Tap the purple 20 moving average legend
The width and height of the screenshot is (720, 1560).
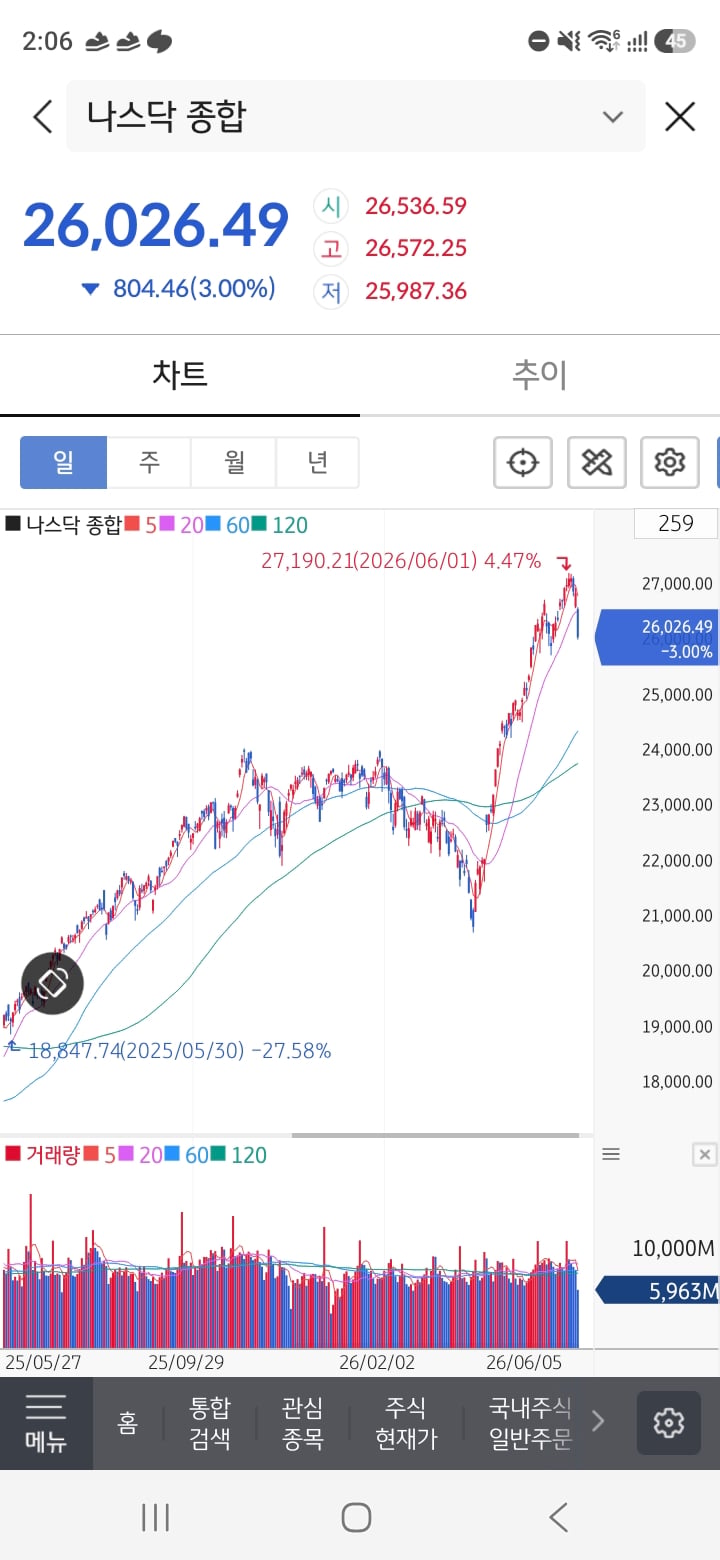182,524
